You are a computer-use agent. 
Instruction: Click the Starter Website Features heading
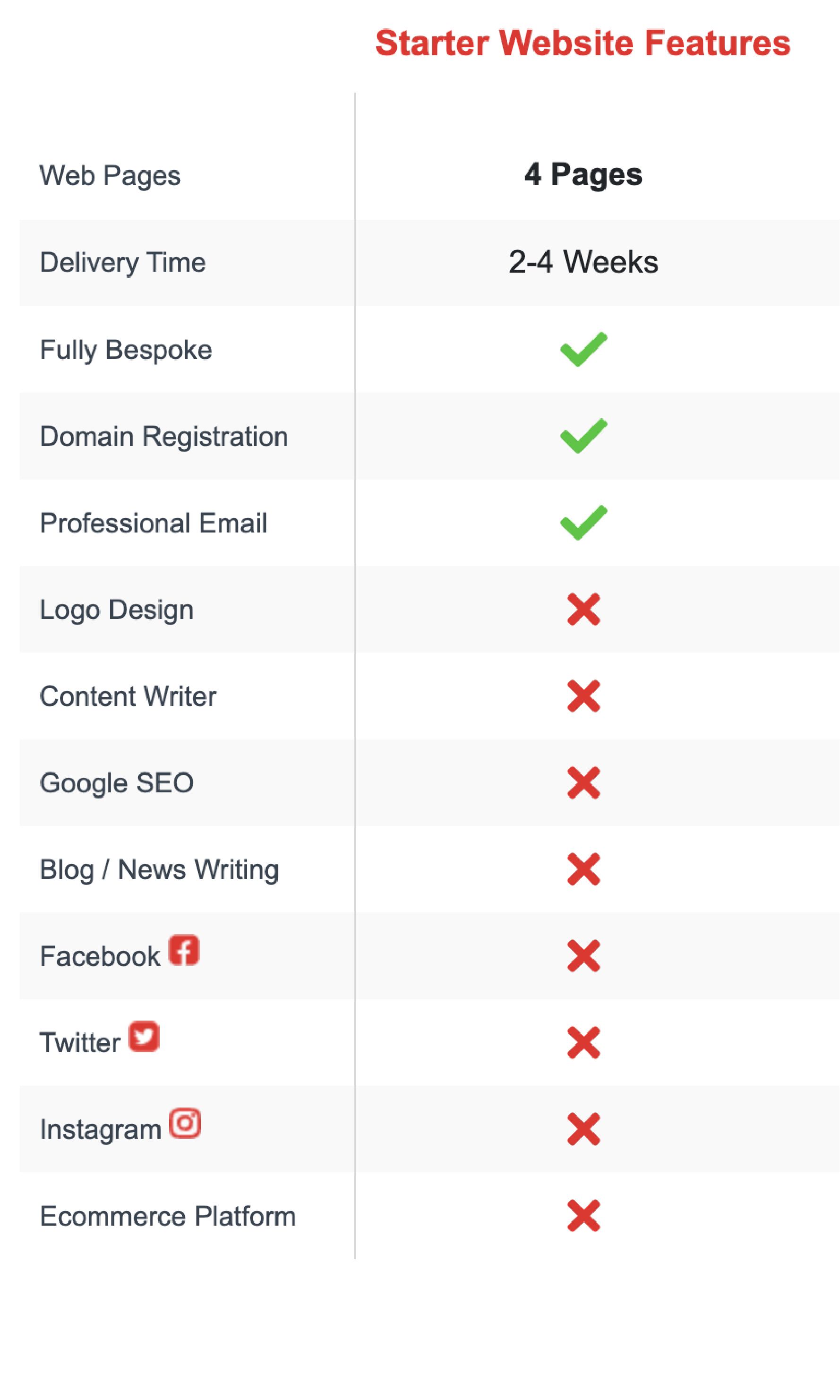coord(583,43)
